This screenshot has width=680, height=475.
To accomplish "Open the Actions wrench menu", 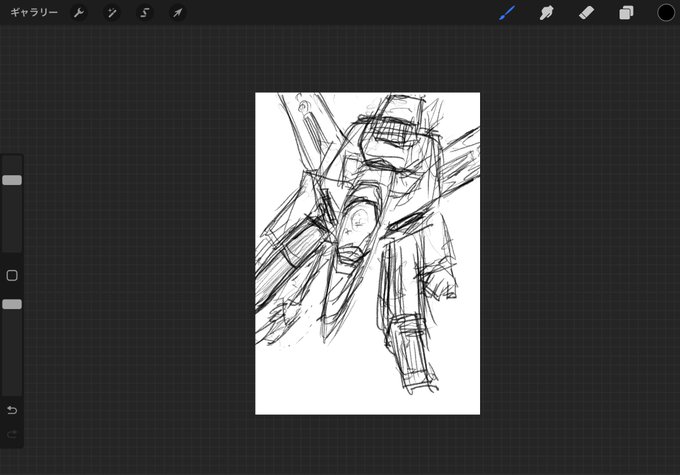I will click(79, 13).
